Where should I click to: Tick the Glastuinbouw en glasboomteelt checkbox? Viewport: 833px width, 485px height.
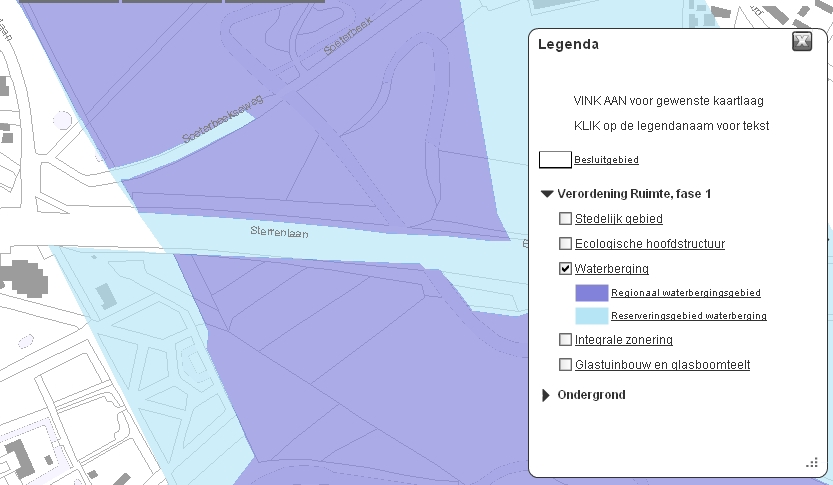[565, 364]
